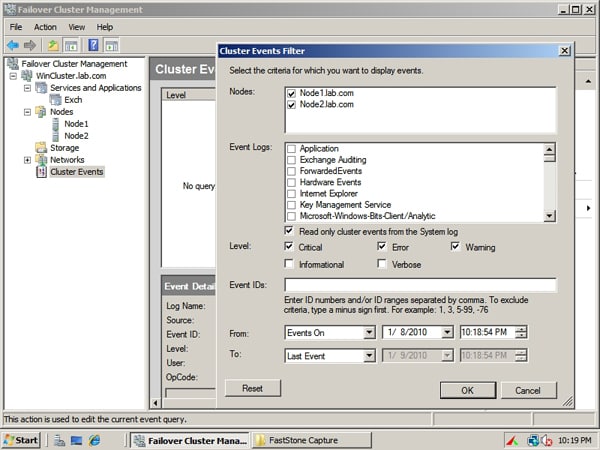Image resolution: width=600 pixels, height=450 pixels.
Task: Open the File menu
Action: [16, 27]
